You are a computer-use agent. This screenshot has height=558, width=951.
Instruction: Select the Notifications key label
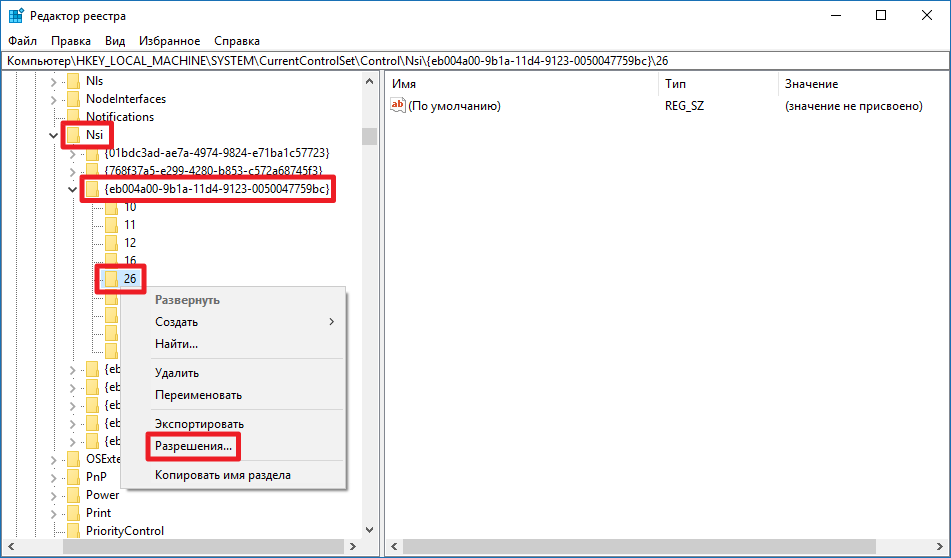click(x=119, y=116)
